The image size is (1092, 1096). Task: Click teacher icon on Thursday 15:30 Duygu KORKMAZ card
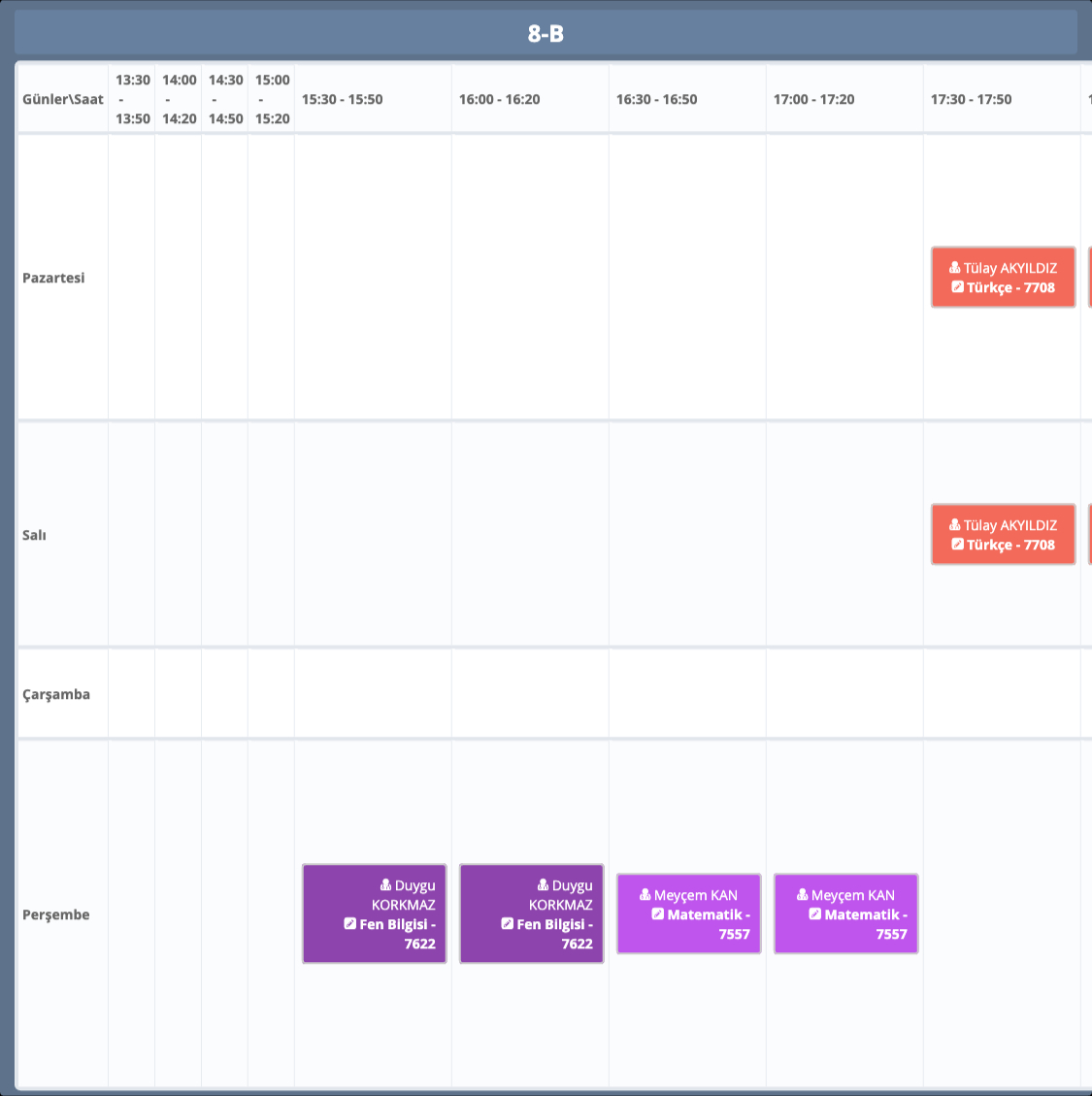386,885
